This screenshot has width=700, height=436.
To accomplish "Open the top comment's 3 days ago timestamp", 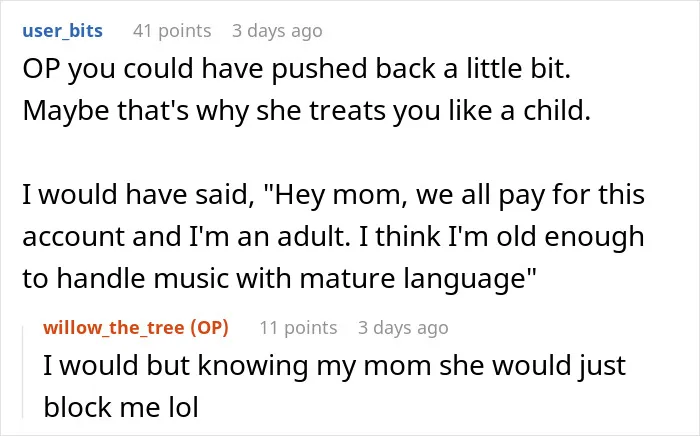I will click(277, 31).
